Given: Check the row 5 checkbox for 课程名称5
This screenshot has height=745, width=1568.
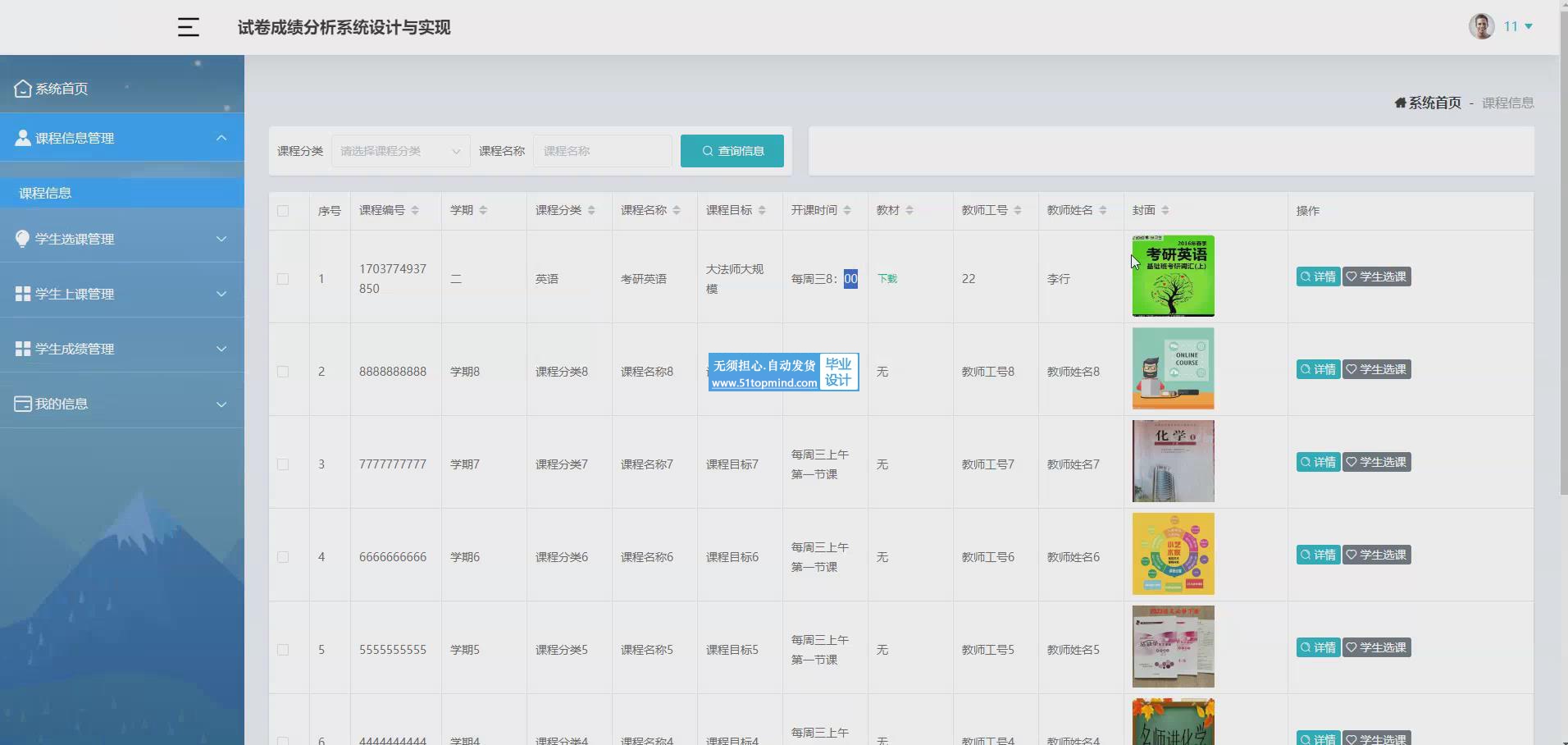Looking at the screenshot, I should [x=283, y=650].
